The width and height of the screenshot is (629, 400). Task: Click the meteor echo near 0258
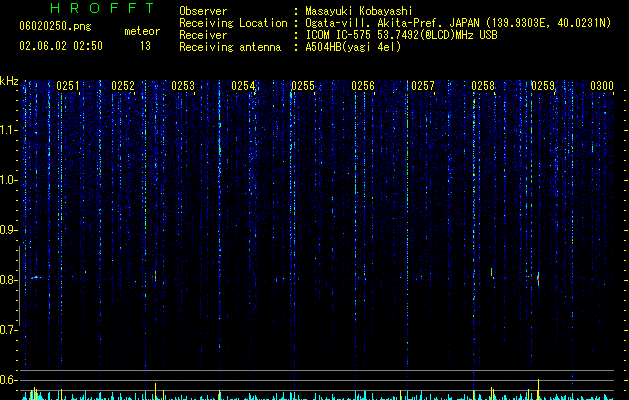(x=492, y=273)
